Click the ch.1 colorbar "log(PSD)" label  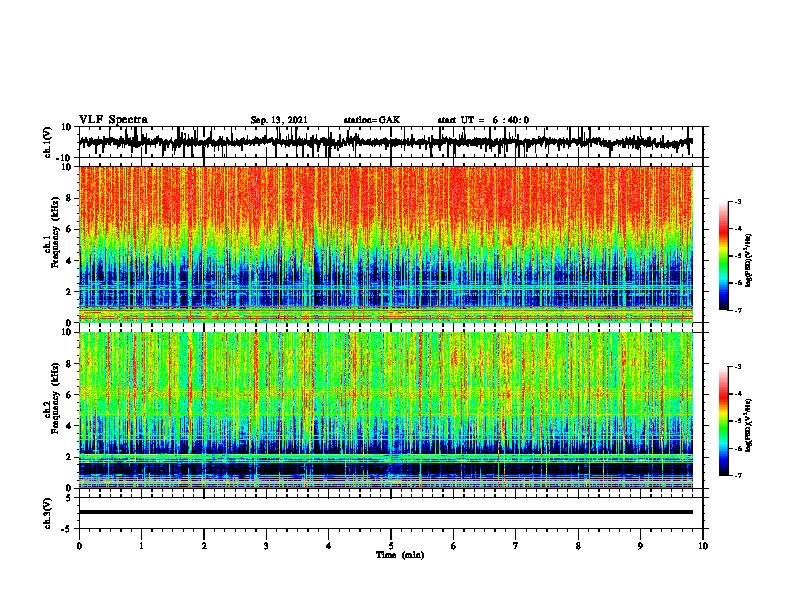(748, 261)
